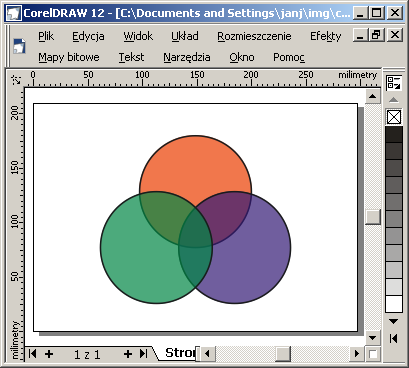This screenshot has height=368, width=409.
Task: Click the document icon beside menu bar
Action: [19, 46]
